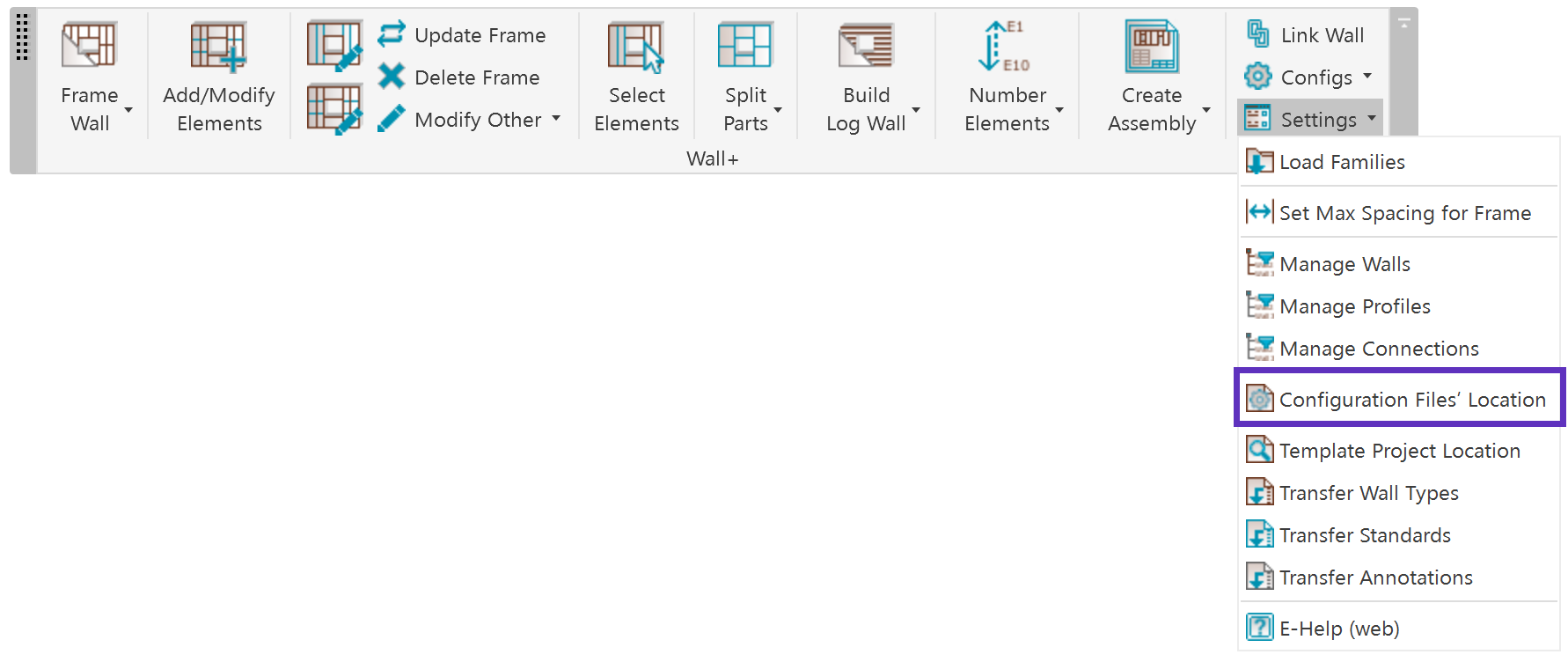Click the Number Elements icon
Screen dimensions: 1568x662
(1004, 45)
